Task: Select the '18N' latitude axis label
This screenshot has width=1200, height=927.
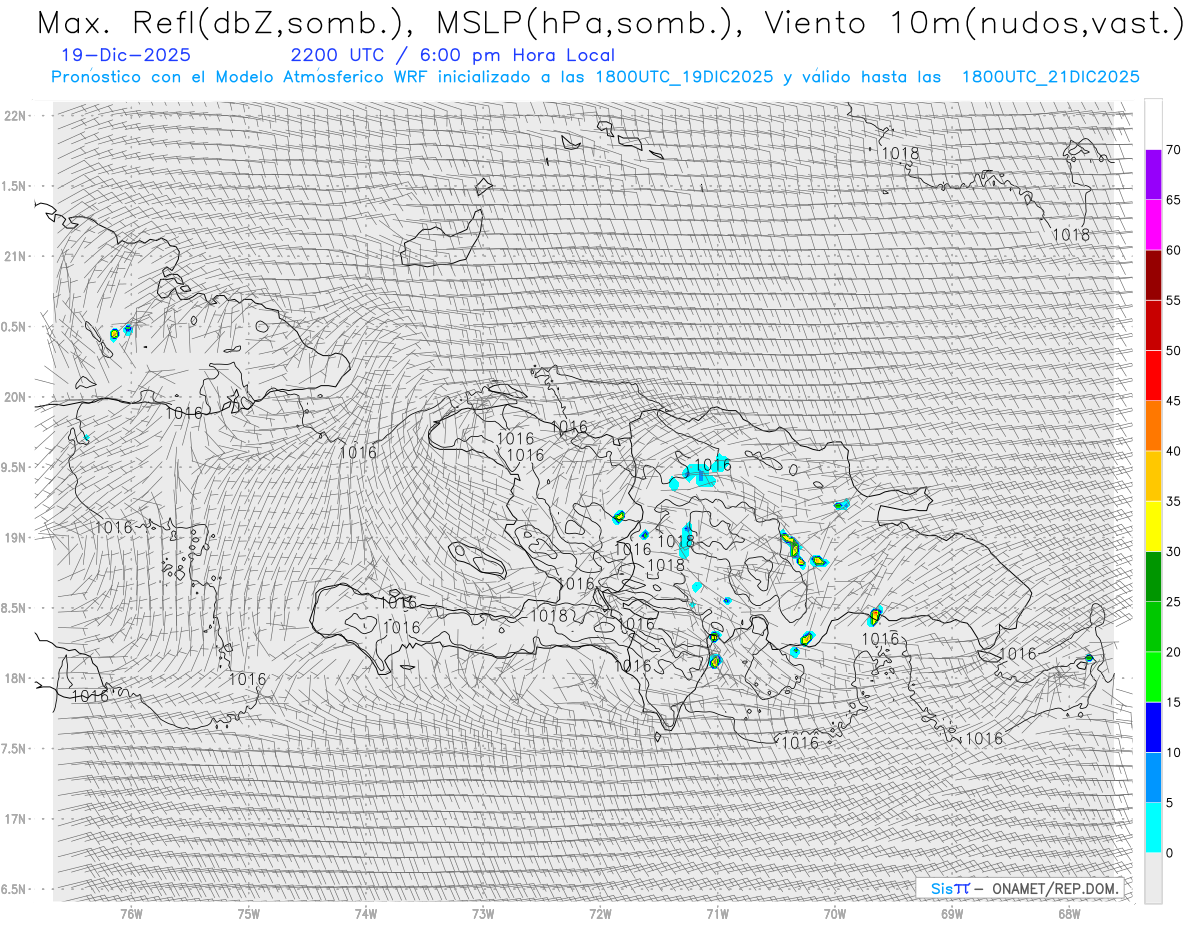Action: [x=14, y=679]
